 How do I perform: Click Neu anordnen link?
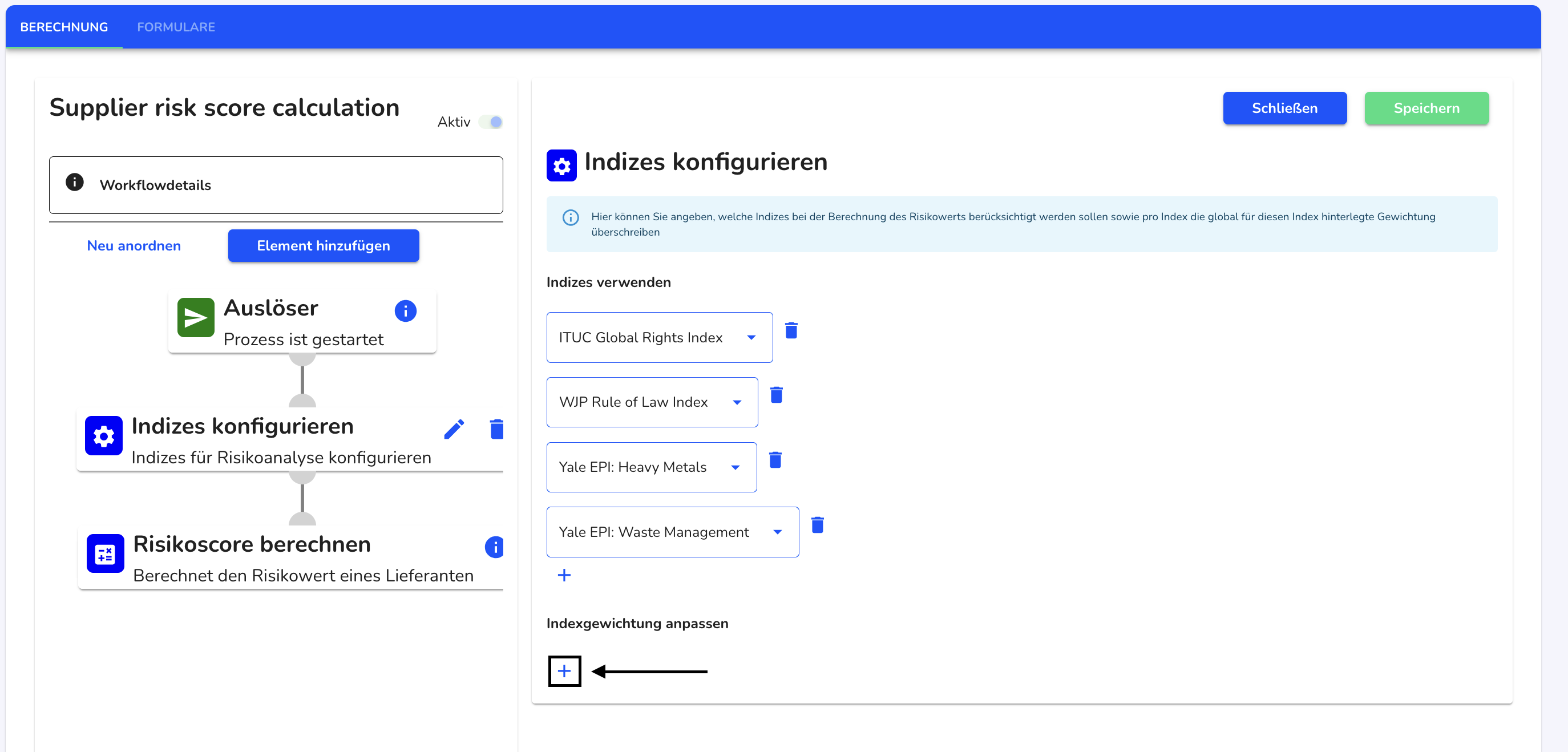click(134, 246)
